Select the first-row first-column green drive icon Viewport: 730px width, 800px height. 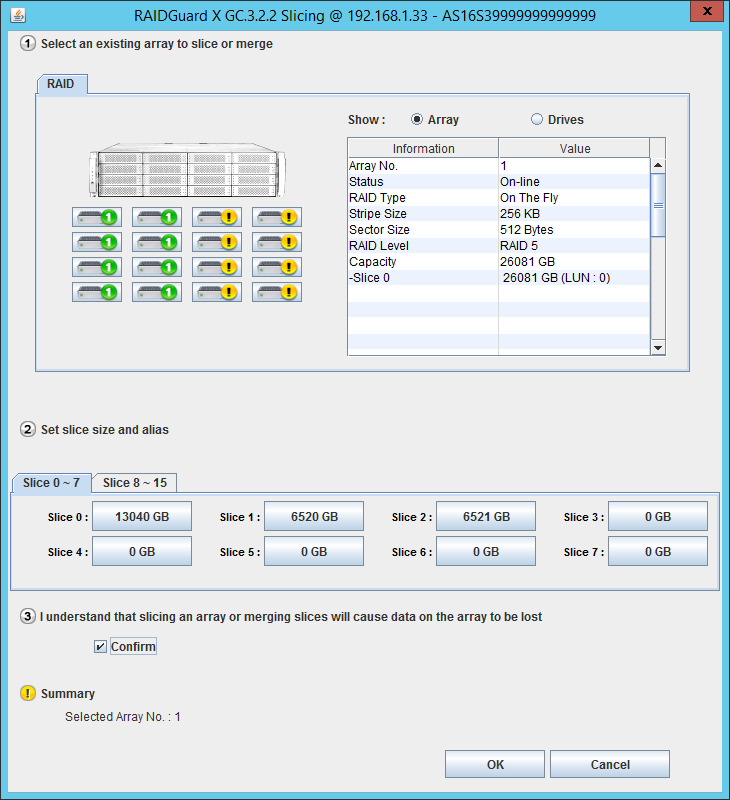(97, 217)
